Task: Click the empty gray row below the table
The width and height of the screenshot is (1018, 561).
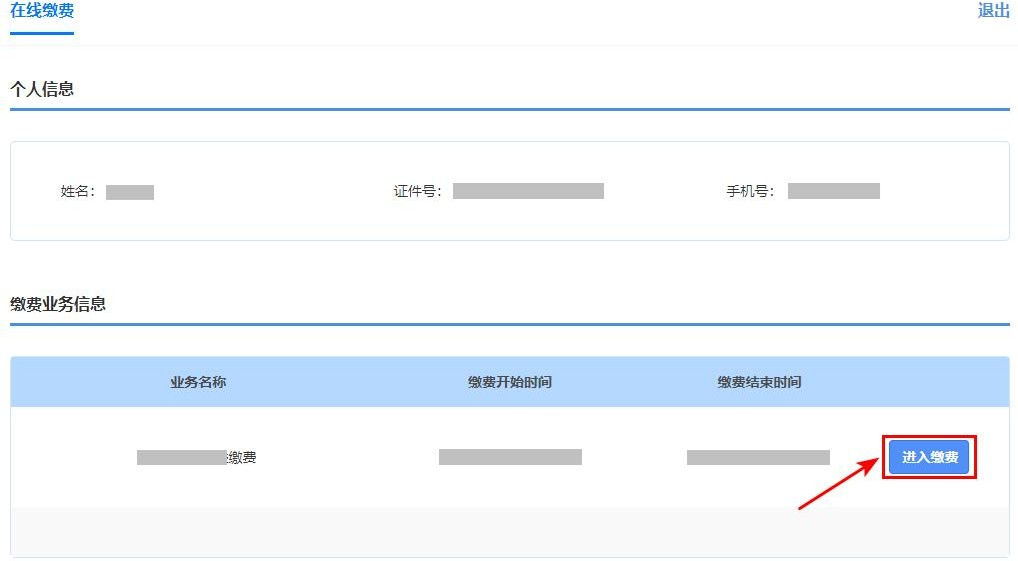Action: (x=509, y=531)
